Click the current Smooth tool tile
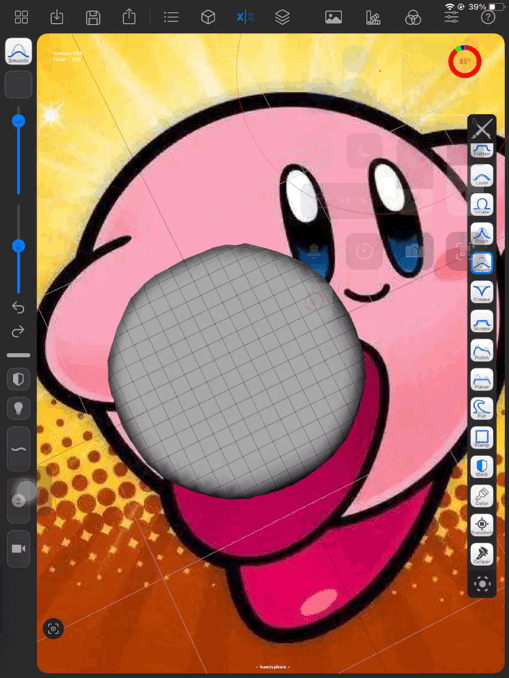This screenshot has width=509, height=678. coord(19,51)
